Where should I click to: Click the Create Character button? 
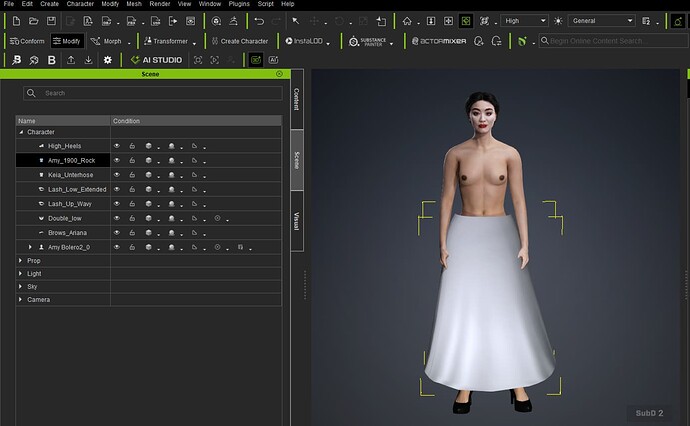pyautogui.click(x=240, y=41)
